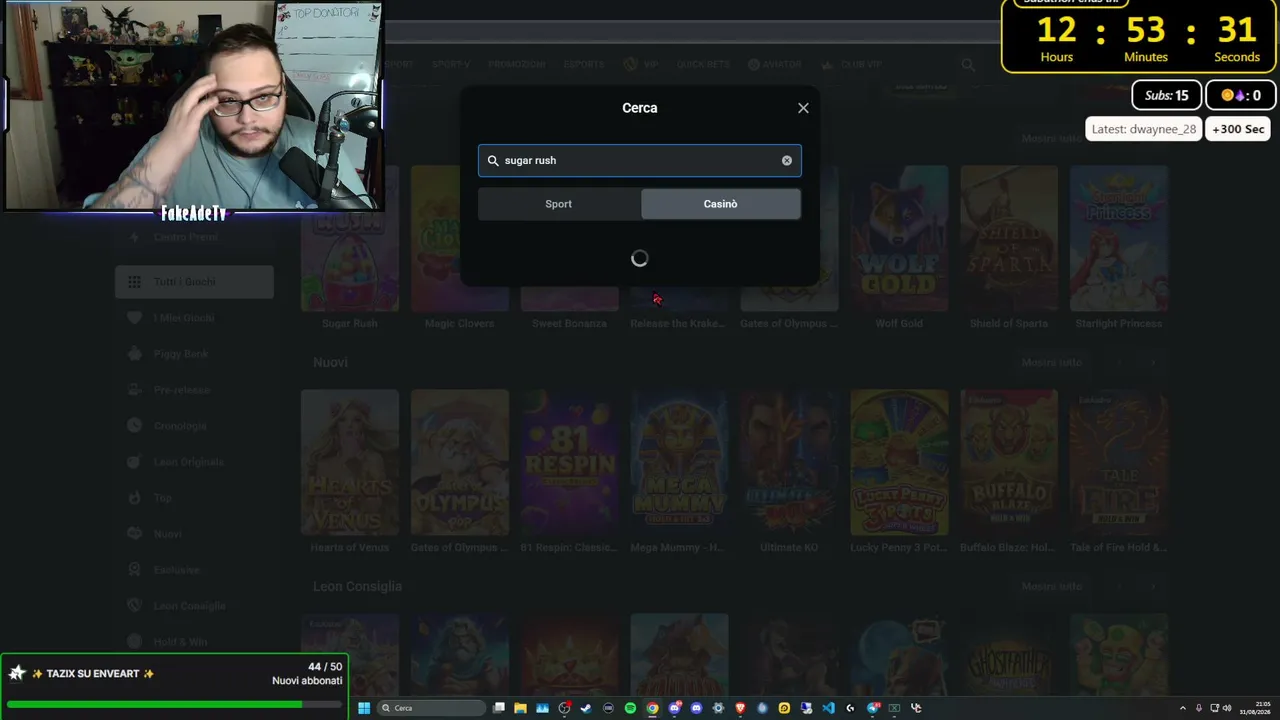The height and width of the screenshot is (720, 1280).
Task: Open the site search icon in the top navigation
Action: click(x=968, y=65)
